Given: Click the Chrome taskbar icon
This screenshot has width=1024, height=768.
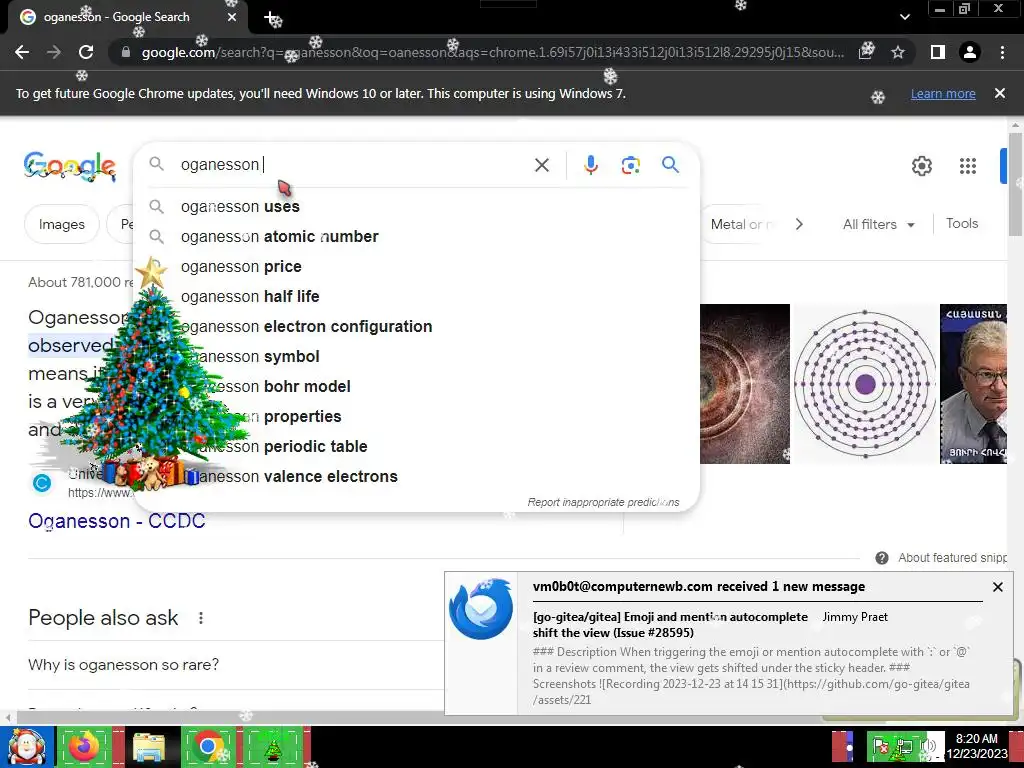Looking at the screenshot, I should click(x=208, y=746).
